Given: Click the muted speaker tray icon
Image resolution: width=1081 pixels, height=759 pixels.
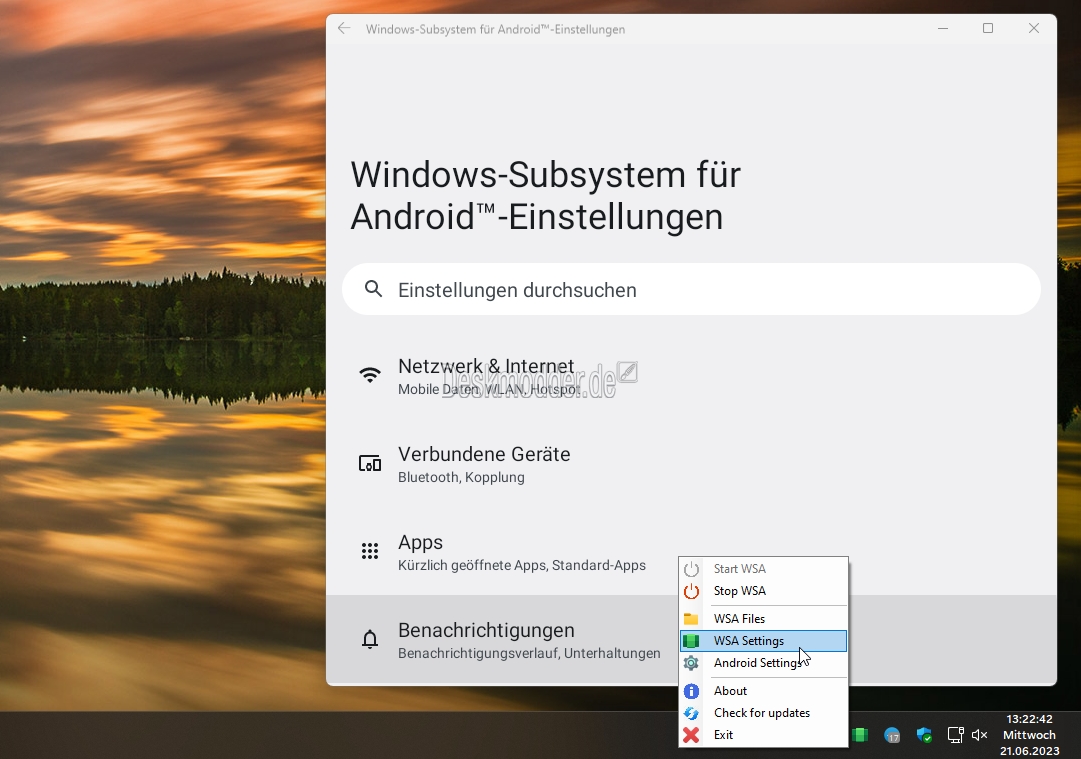Looking at the screenshot, I should tap(980, 735).
